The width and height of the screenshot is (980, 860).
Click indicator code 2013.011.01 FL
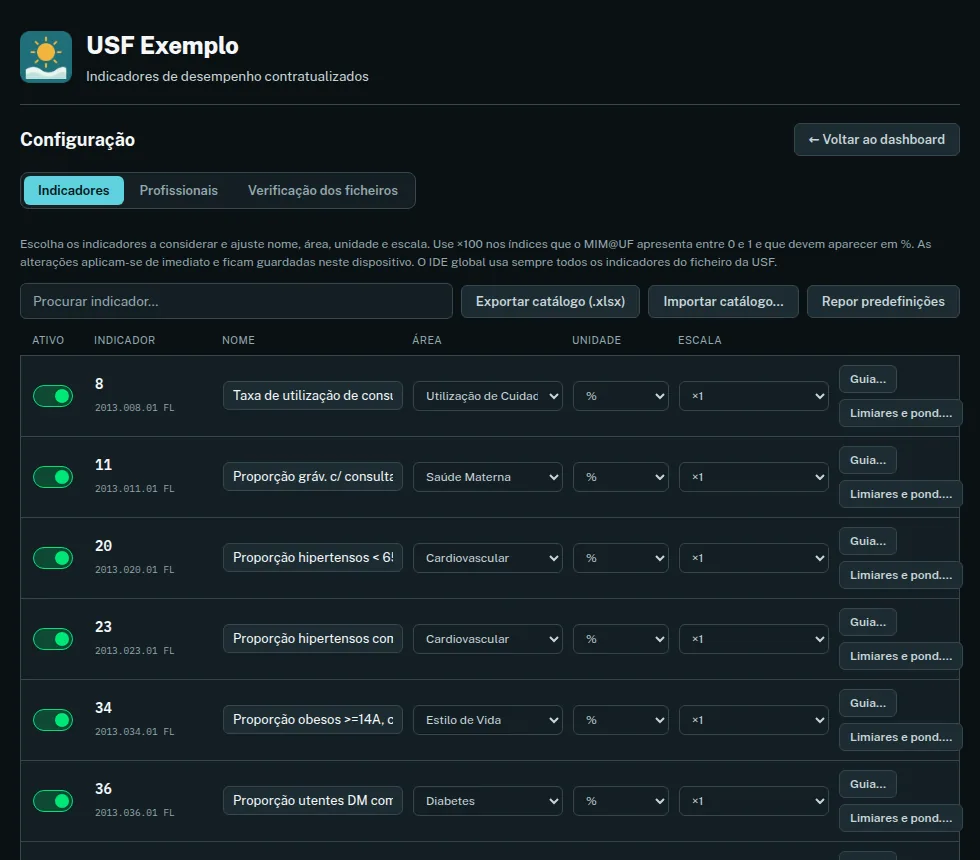[134, 489]
